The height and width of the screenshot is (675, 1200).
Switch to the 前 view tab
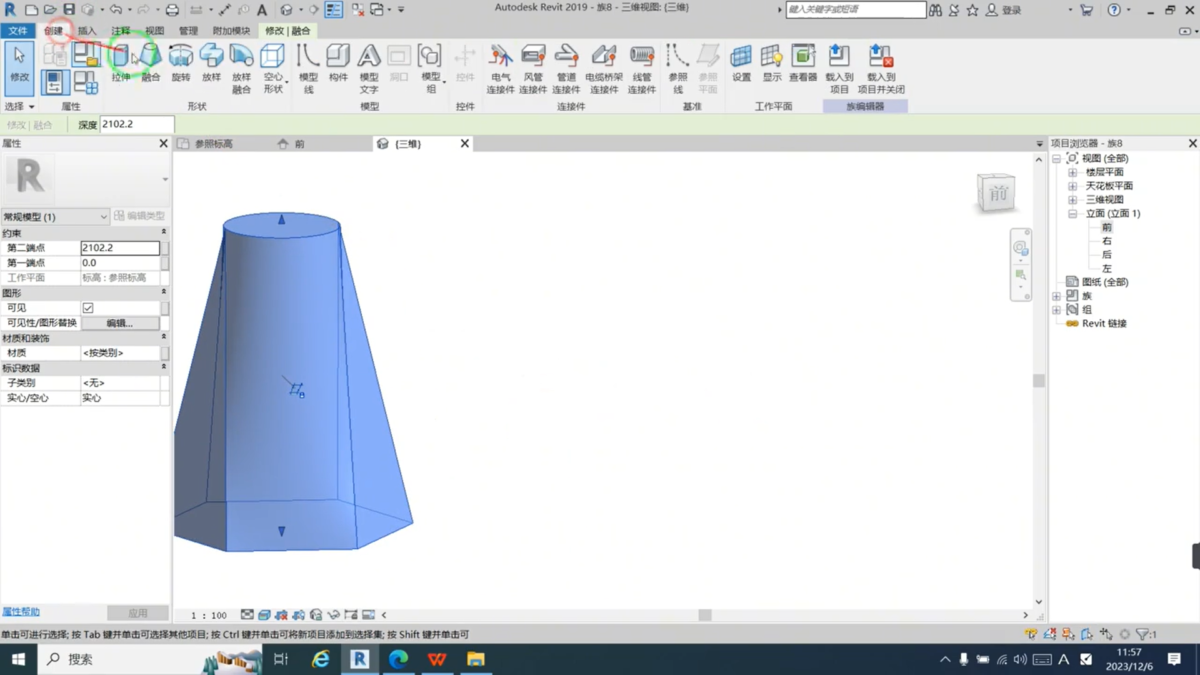pos(299,144)
